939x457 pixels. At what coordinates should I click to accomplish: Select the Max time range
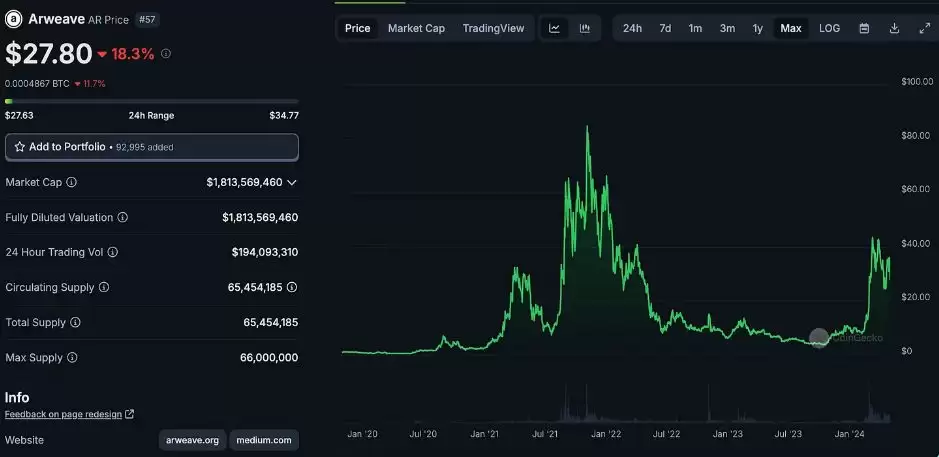[790, 28]
